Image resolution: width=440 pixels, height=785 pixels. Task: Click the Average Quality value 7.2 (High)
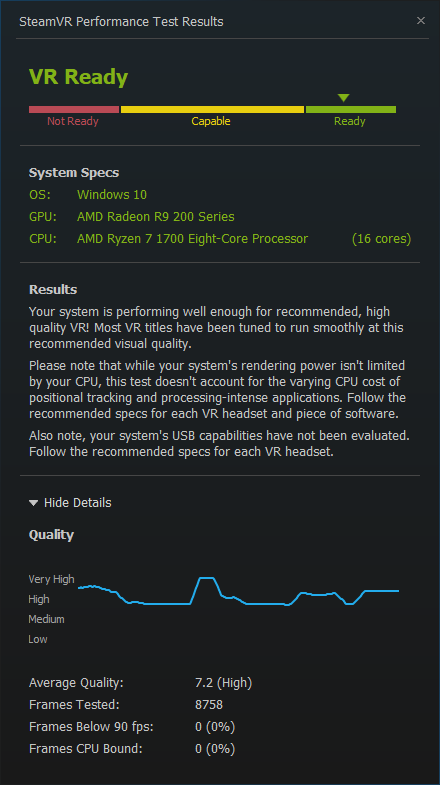click(x=224, y=682)
